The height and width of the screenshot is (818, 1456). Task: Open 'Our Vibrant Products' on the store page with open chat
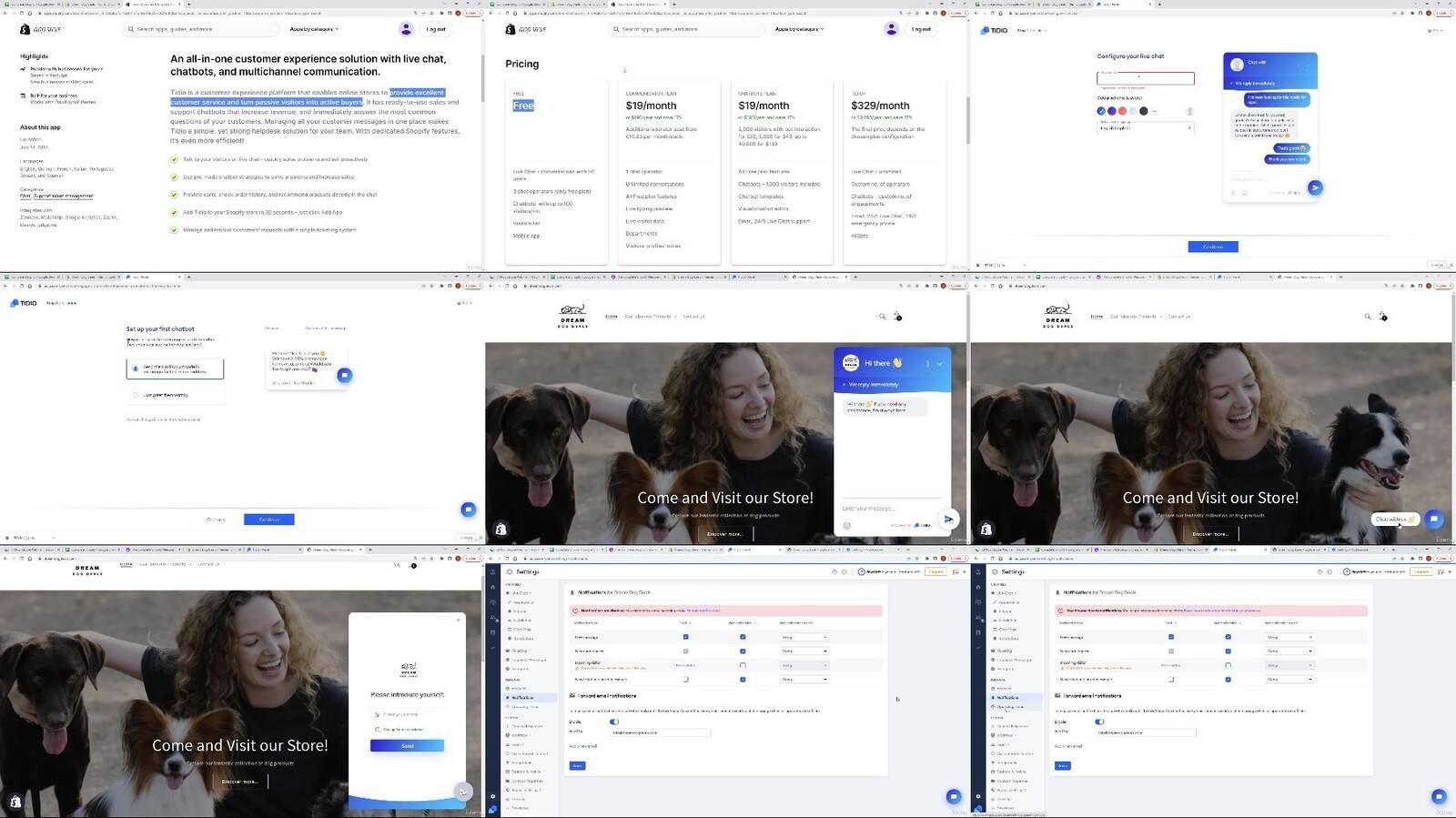click(651, 317)
